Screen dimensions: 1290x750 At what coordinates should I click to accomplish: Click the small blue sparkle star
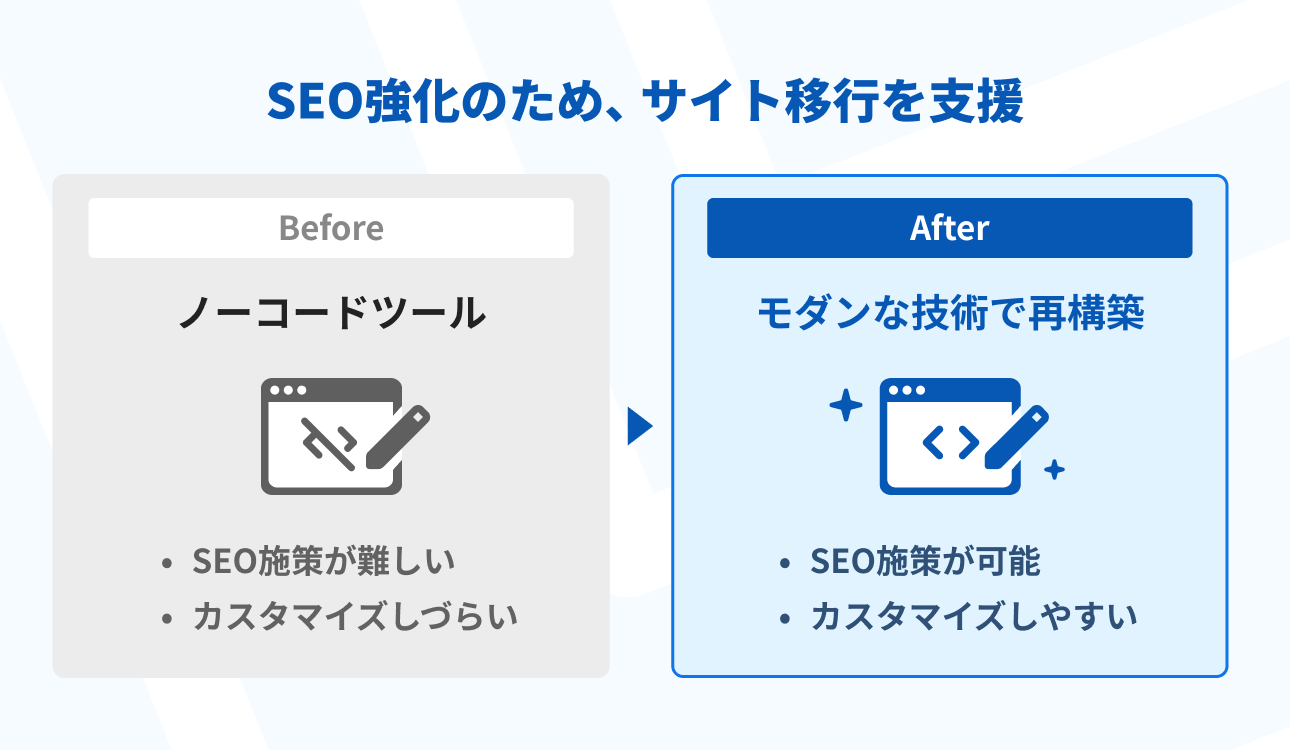coord(1053,469)
